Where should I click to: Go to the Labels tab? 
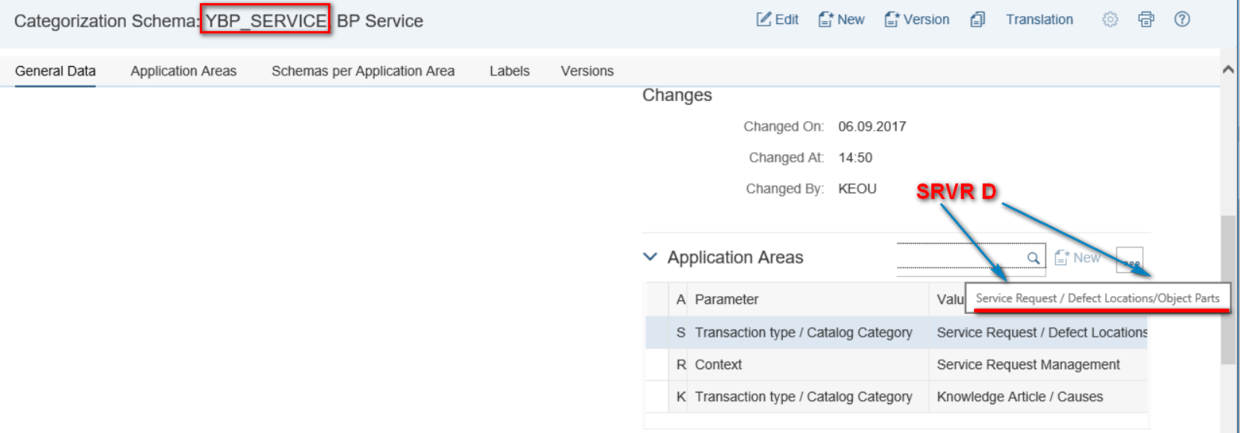(x=509, y=71)
